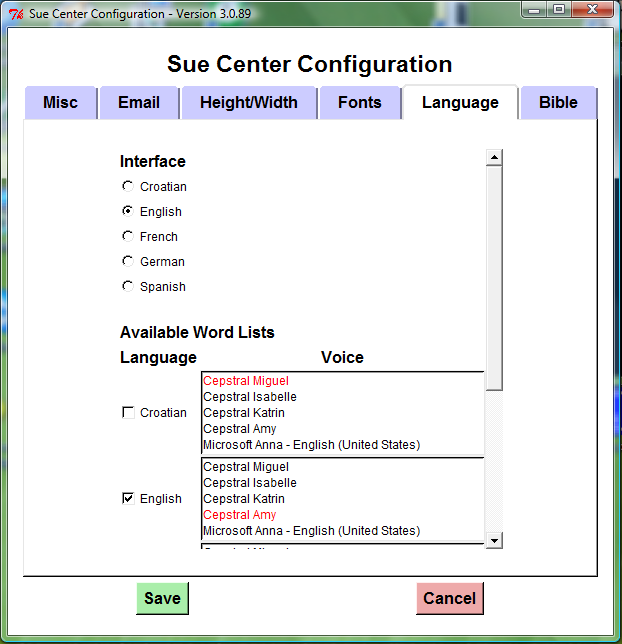Image resolution: width=622 pixels, height=644 pixels.
Task: Go to the Height/Width tab
Action: point(248,103)
